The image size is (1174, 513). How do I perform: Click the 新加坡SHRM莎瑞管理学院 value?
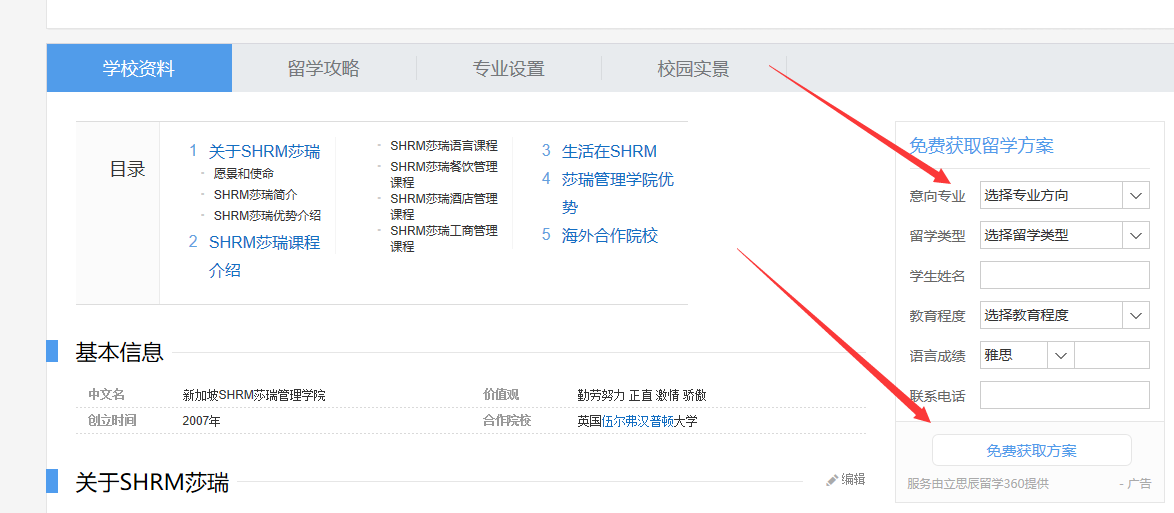pyautogui.click(x=254, y=395)
